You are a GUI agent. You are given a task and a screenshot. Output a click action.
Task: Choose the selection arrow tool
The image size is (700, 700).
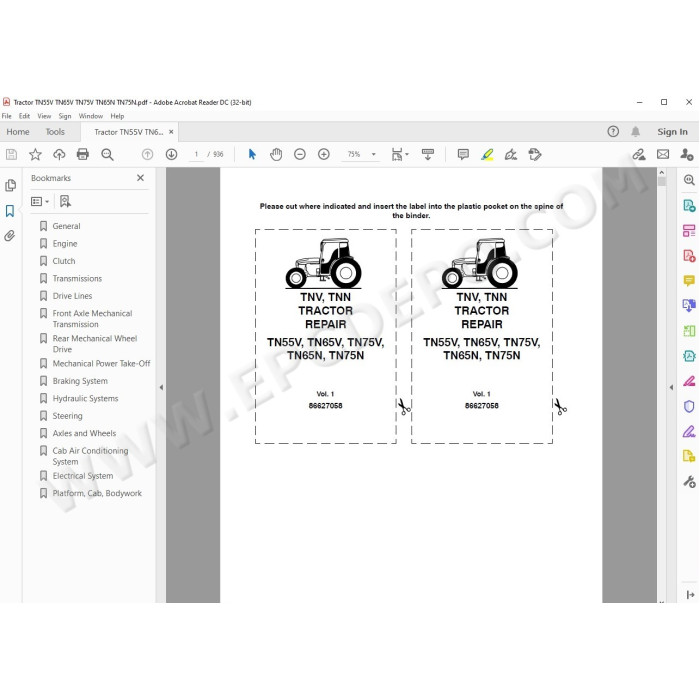click(252, 154)
